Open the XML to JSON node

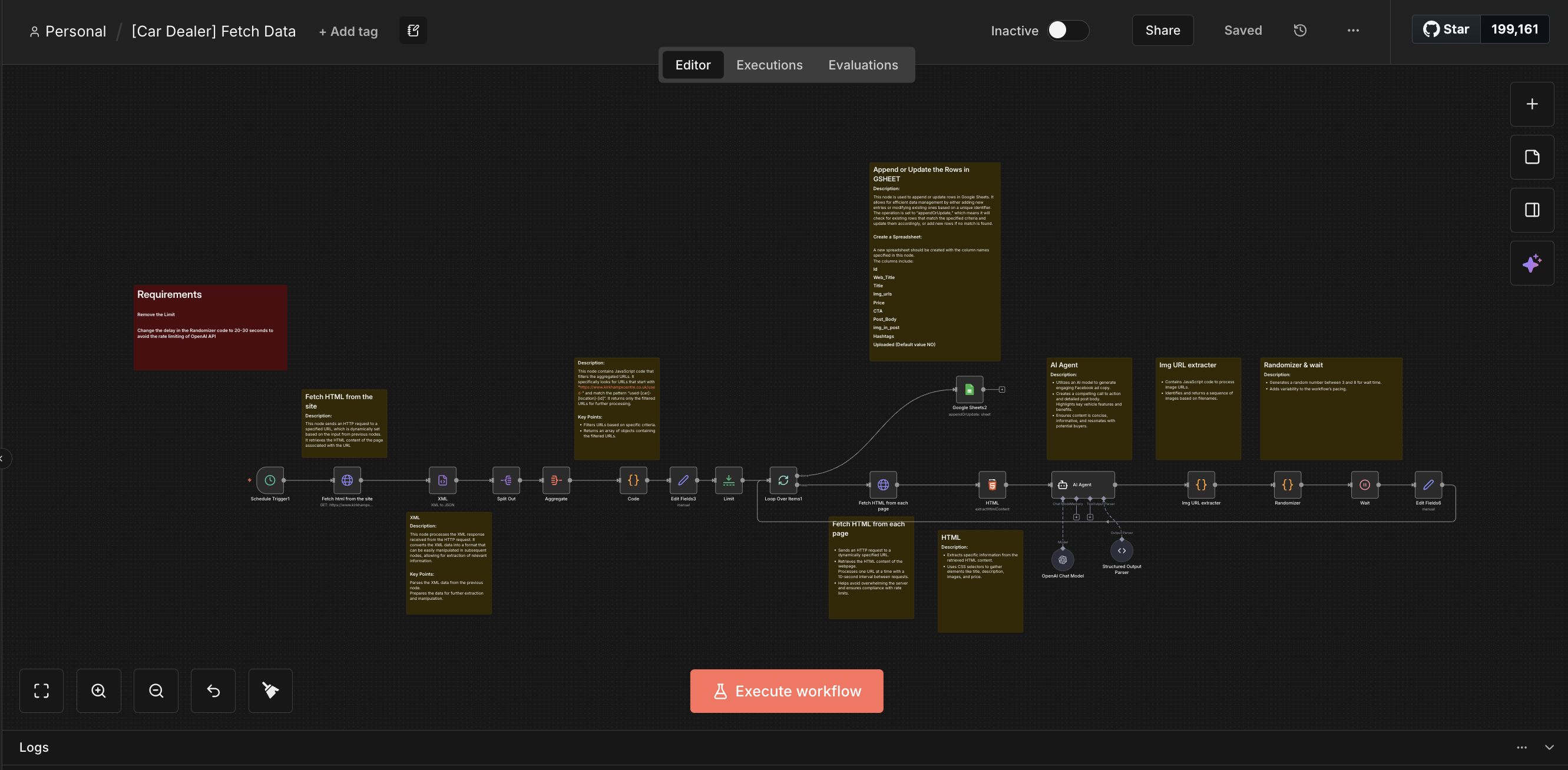442,480
